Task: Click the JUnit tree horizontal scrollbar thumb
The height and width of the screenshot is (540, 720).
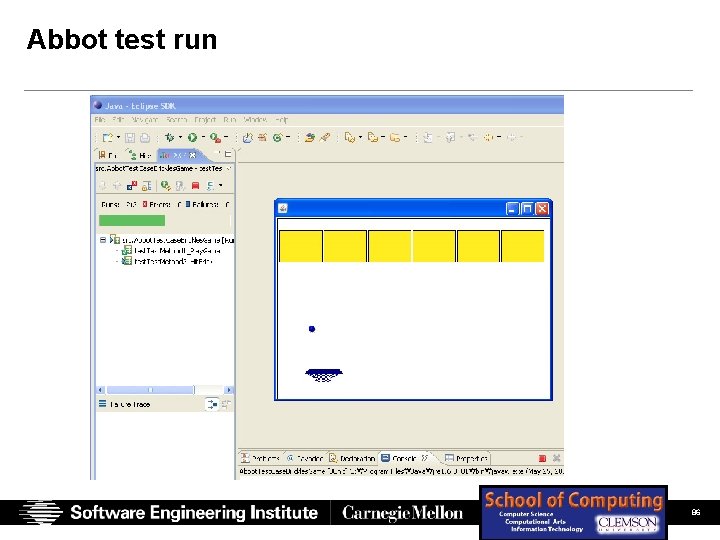Action: click(150, 390)
